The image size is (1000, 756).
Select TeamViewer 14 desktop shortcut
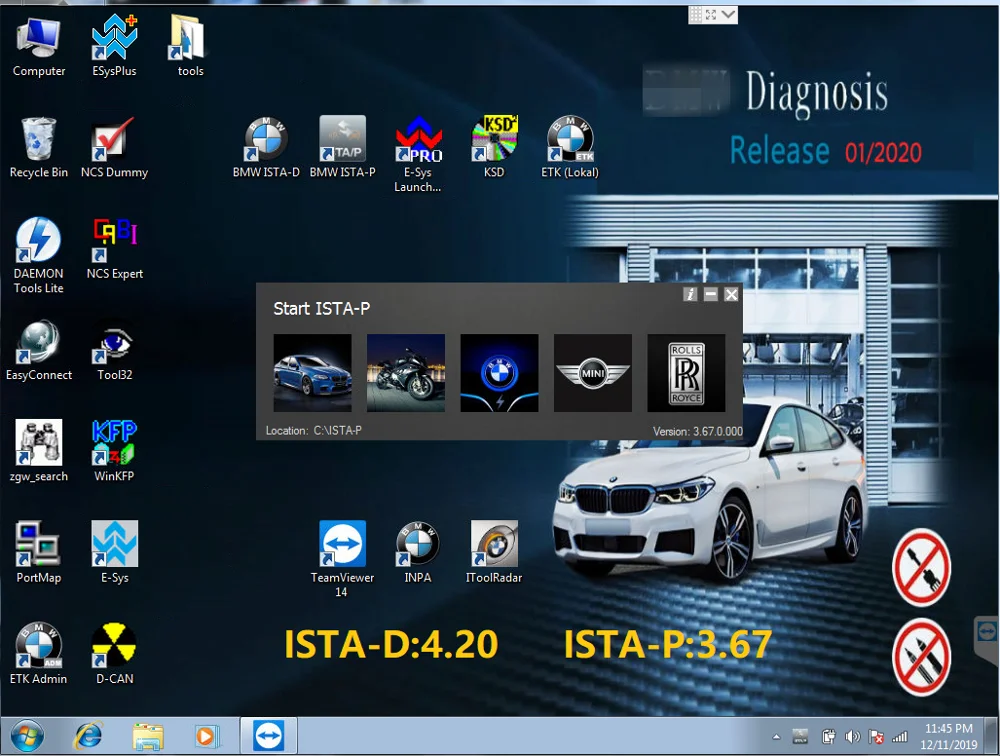coord(342,559)
